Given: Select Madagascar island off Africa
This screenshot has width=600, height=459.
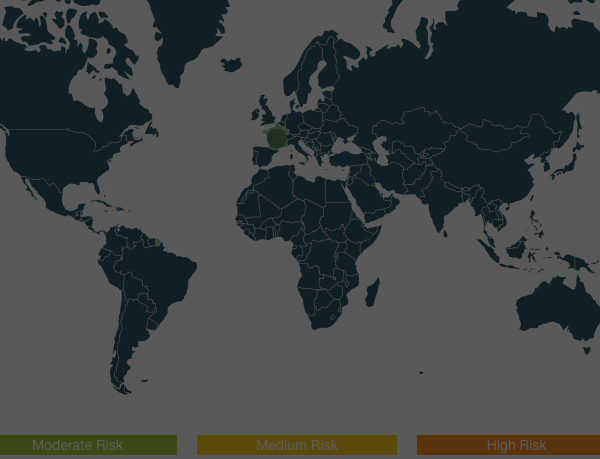Looking at the screenshot, I should (x=372, y=292).
